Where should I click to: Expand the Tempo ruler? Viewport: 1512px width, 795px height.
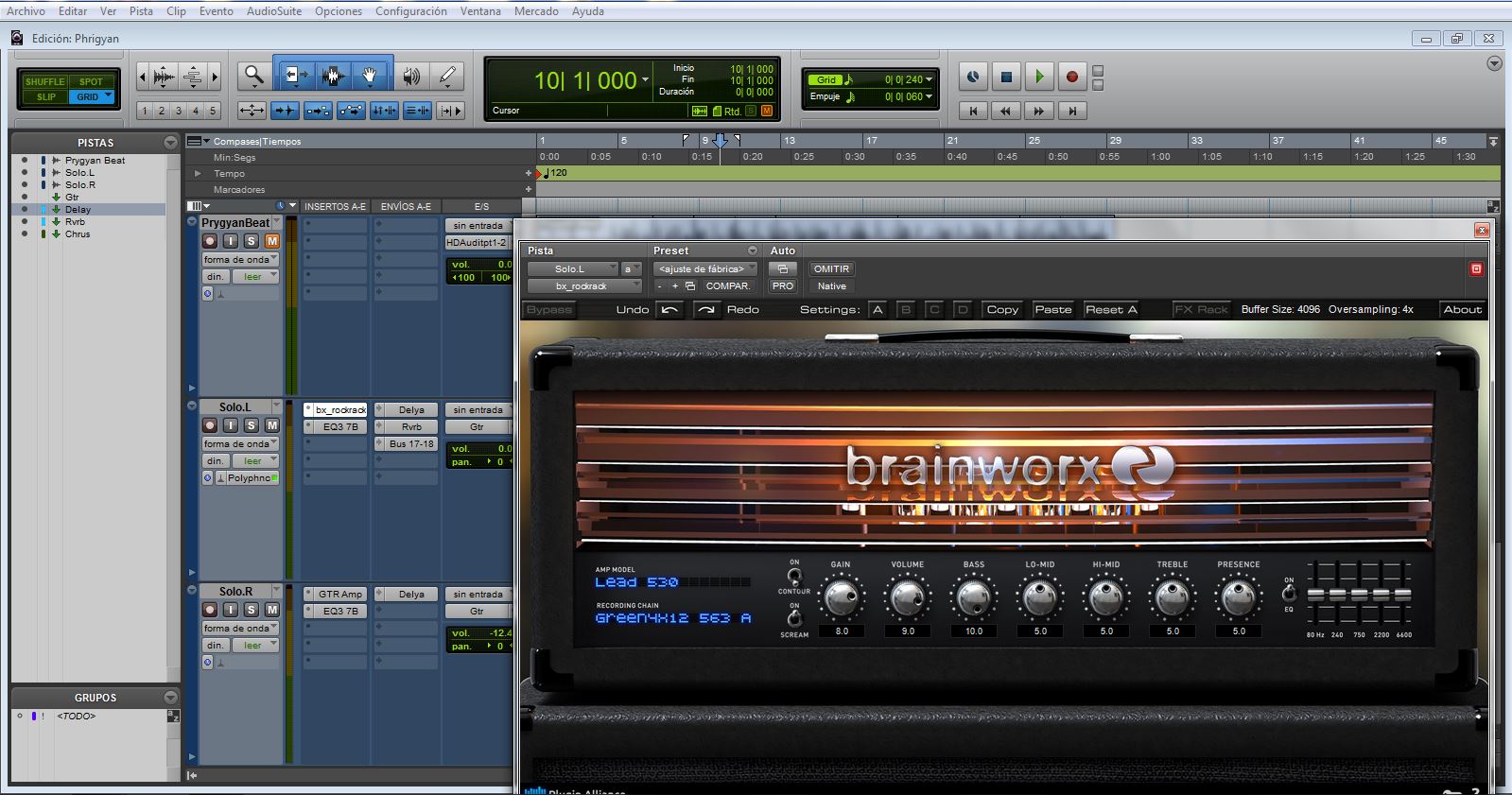(198, 173)
